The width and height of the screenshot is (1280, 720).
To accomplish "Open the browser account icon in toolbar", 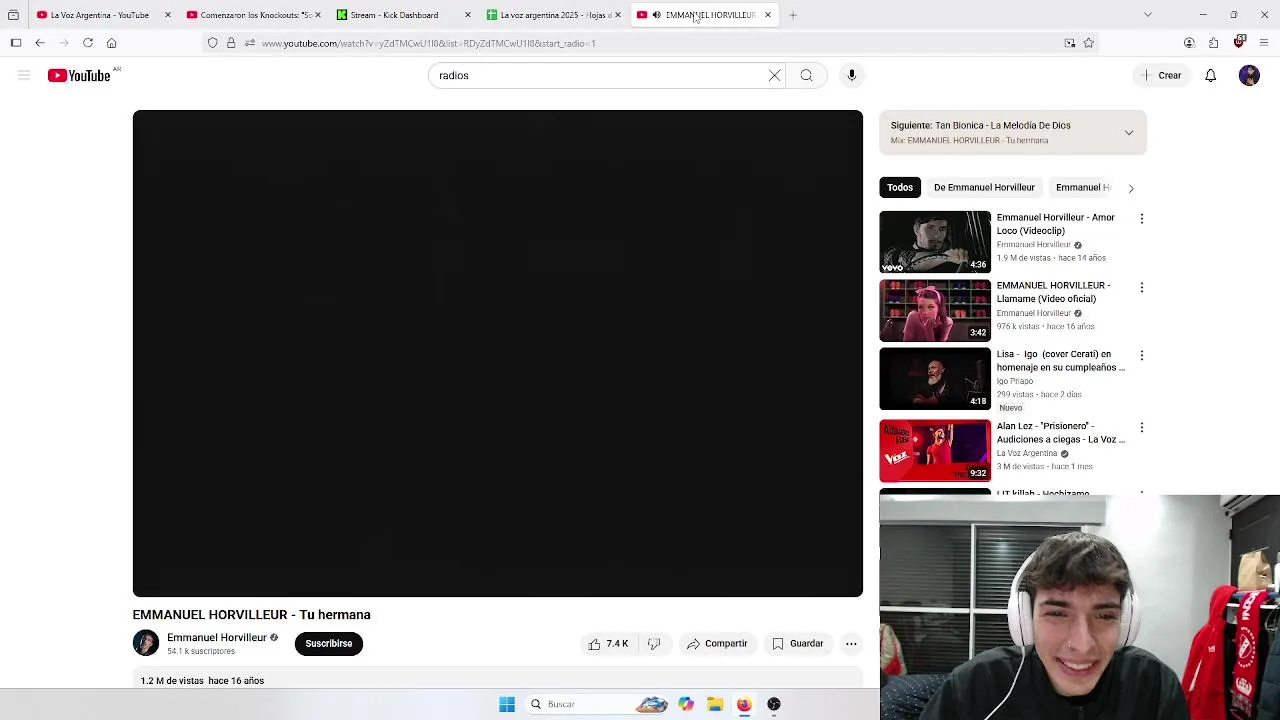I will [1189, 43].
